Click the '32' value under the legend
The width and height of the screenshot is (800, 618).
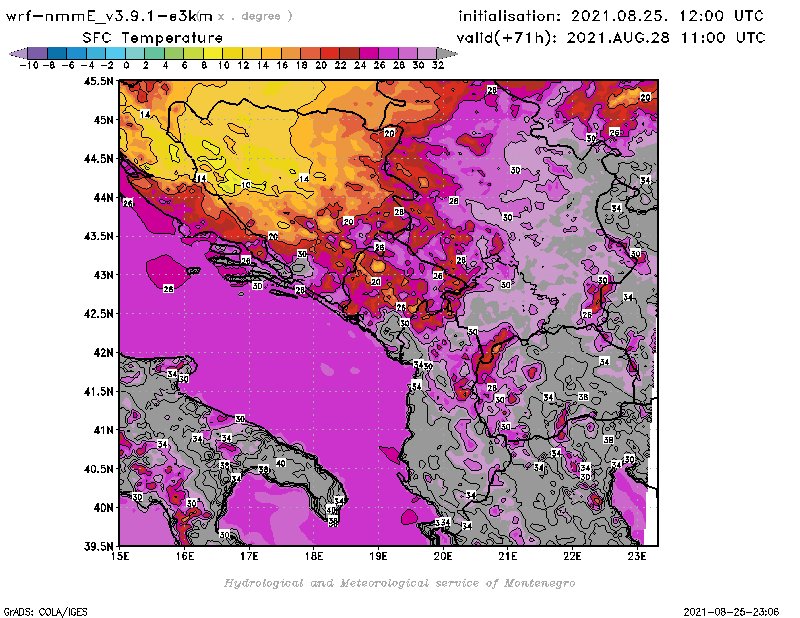coord(438,65)
